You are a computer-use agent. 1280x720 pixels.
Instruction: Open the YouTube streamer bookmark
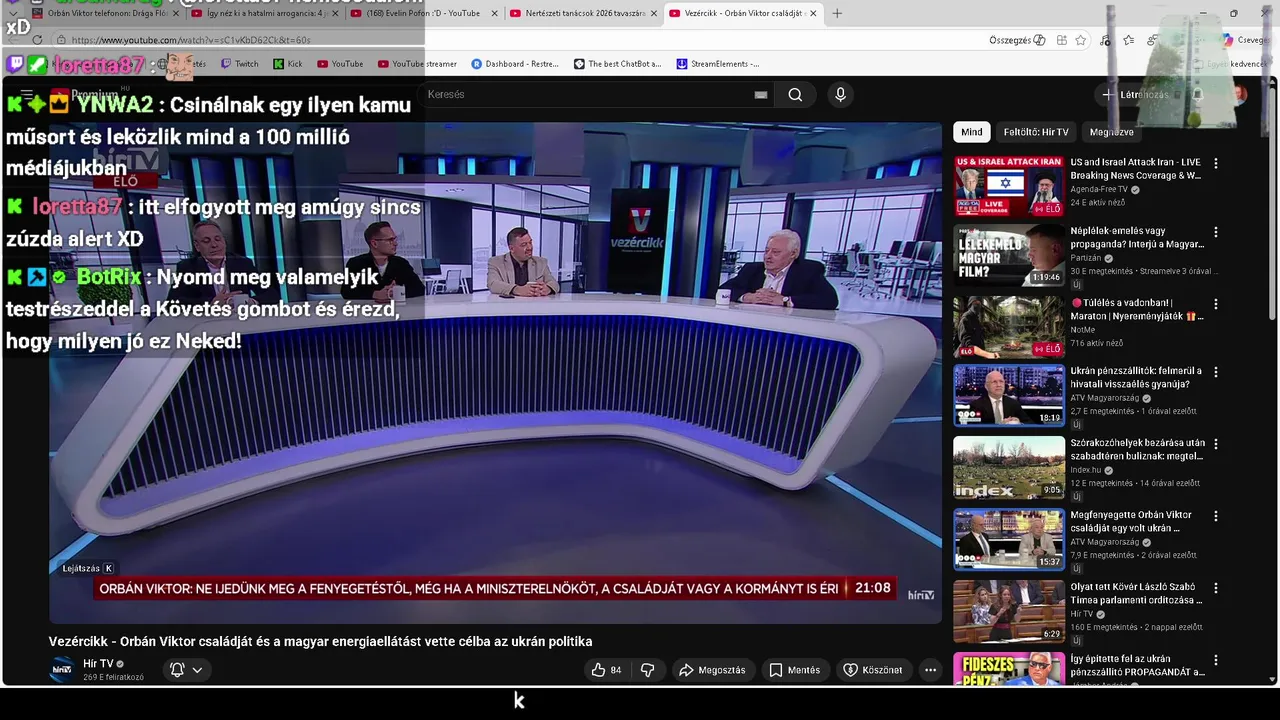tap(417, 64)
